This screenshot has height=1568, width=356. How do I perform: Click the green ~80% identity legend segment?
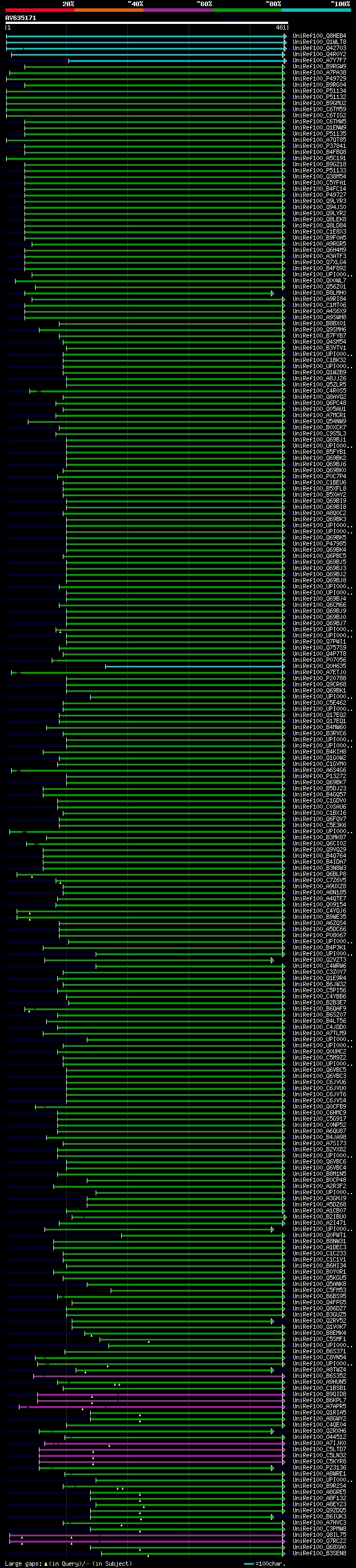[x=246, y=10]
